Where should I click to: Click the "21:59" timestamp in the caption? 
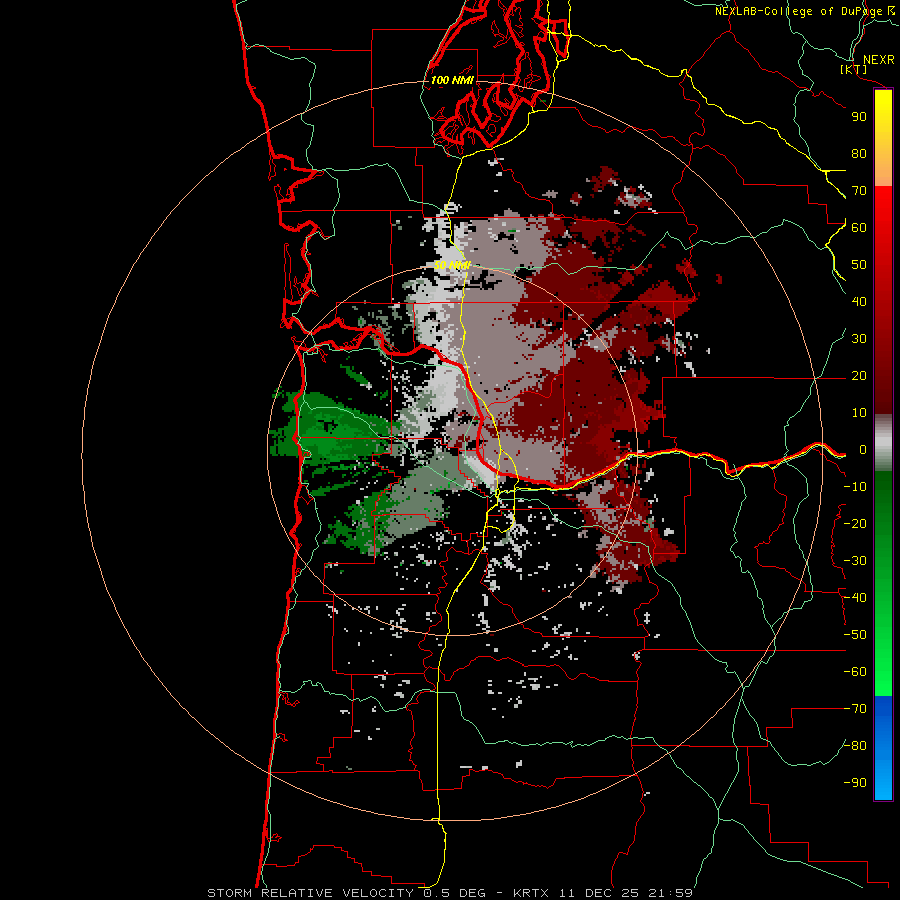point(670,893)
